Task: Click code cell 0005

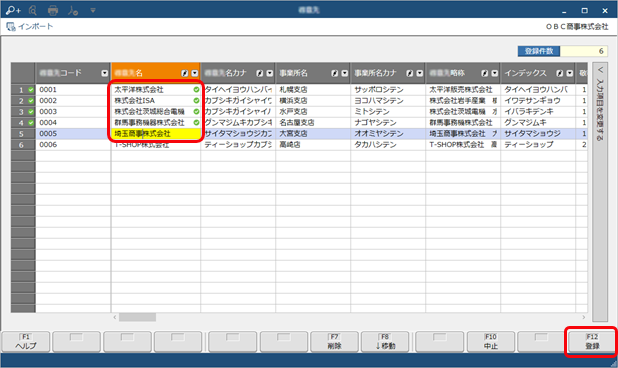Action: [73, 134]
